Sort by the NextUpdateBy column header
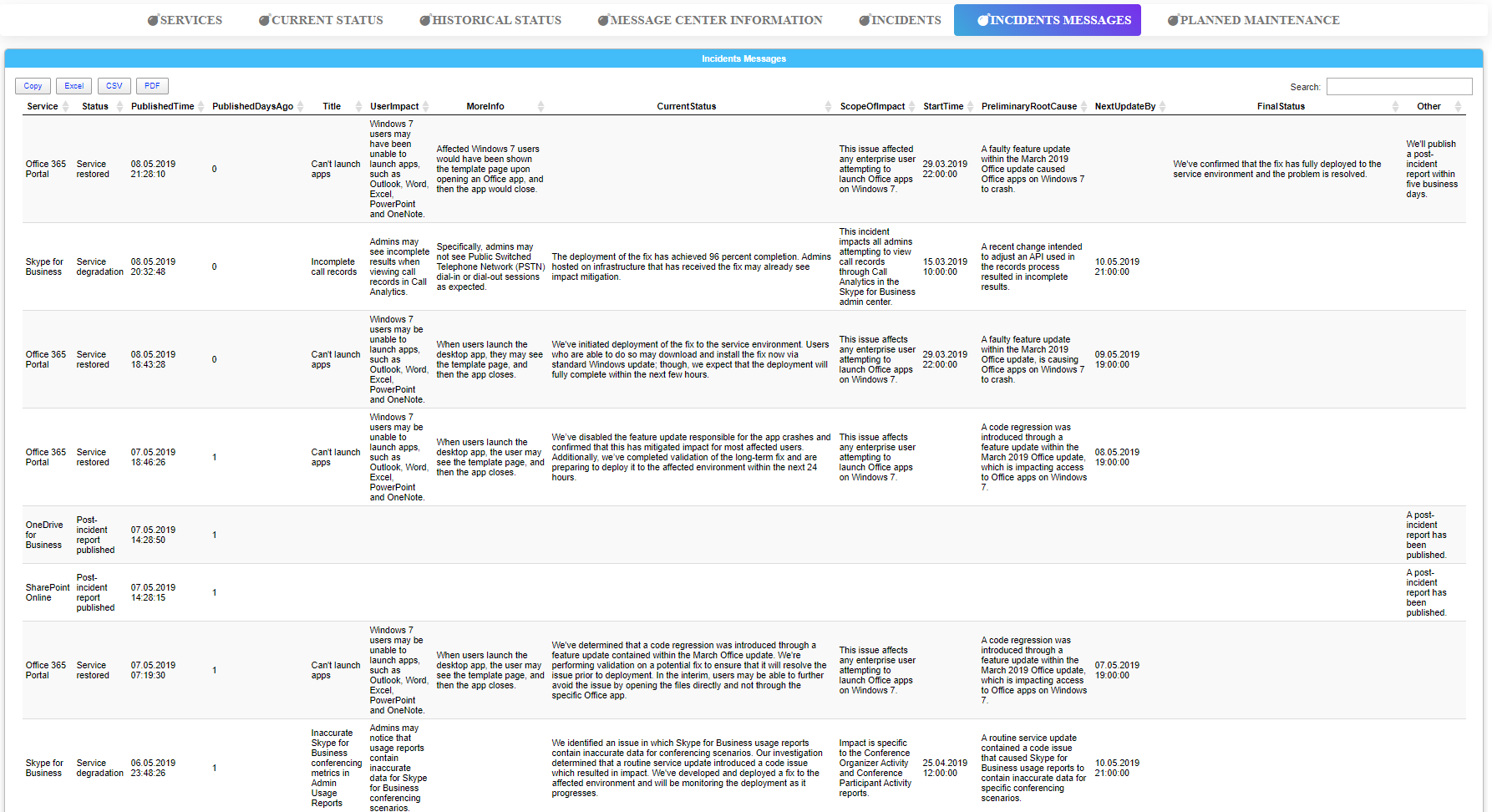 click(1124, 106)
